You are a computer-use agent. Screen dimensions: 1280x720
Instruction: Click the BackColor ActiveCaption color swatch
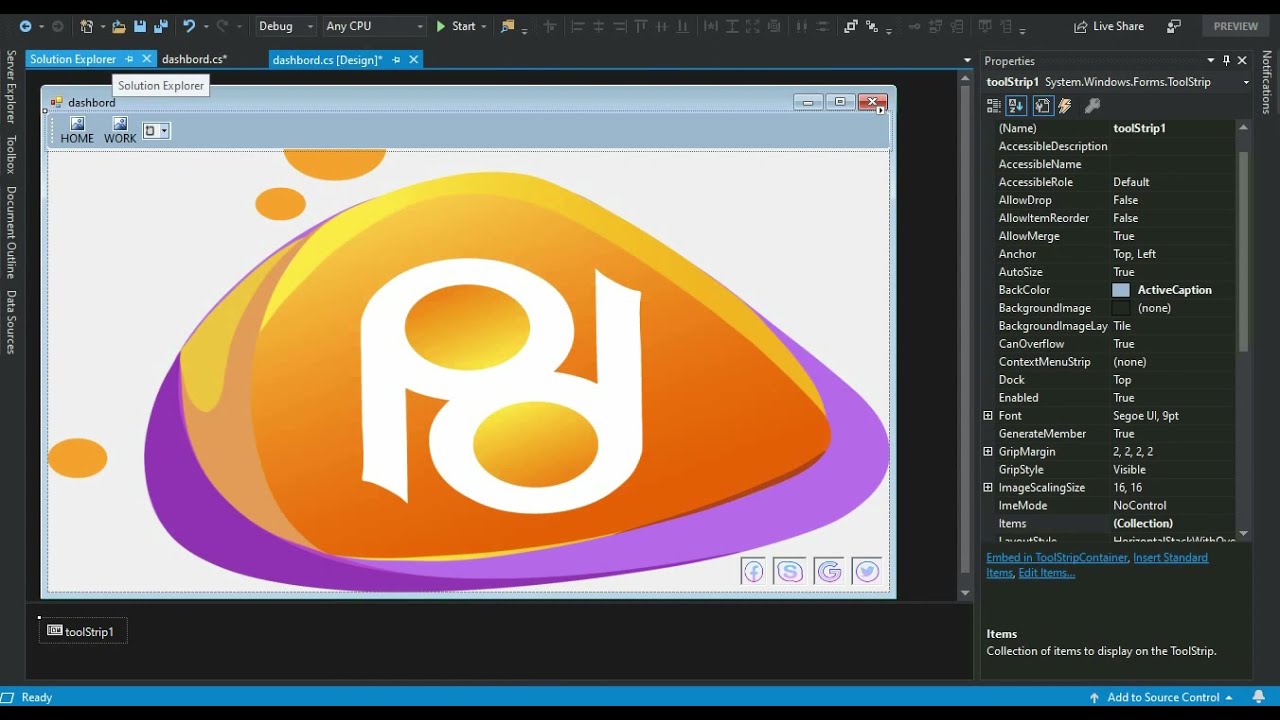1121,290
